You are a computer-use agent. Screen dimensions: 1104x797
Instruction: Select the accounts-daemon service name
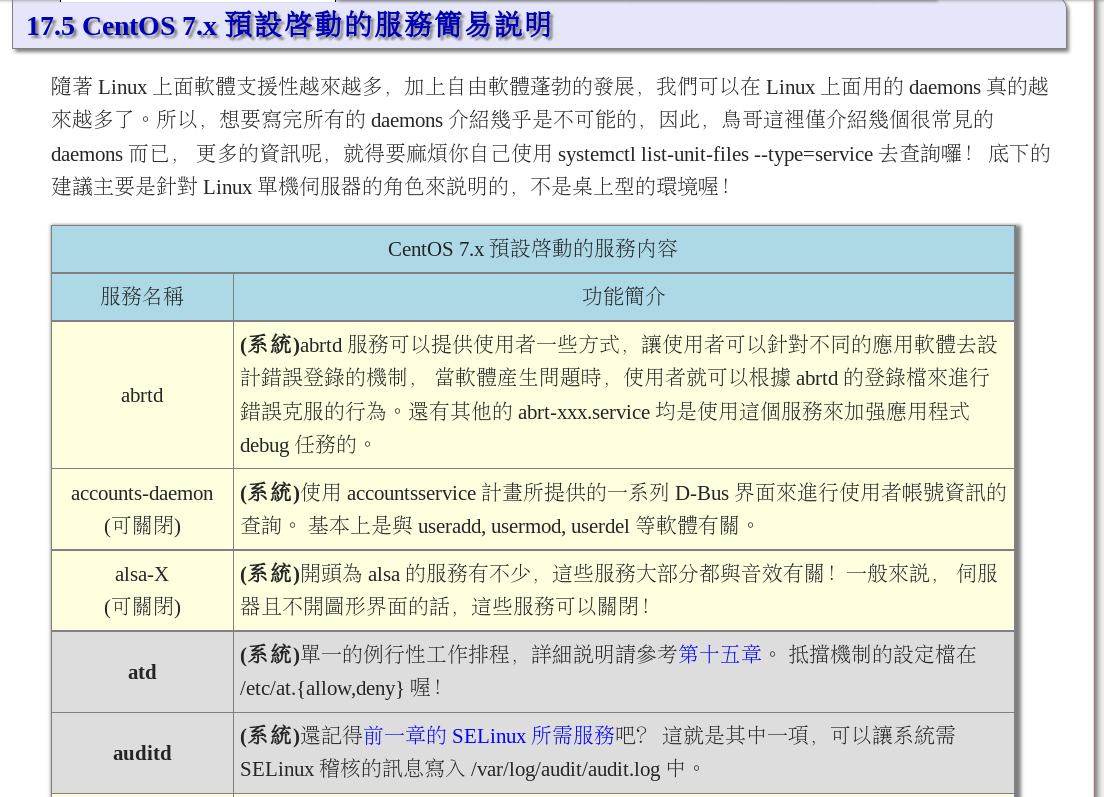[142, 494]
